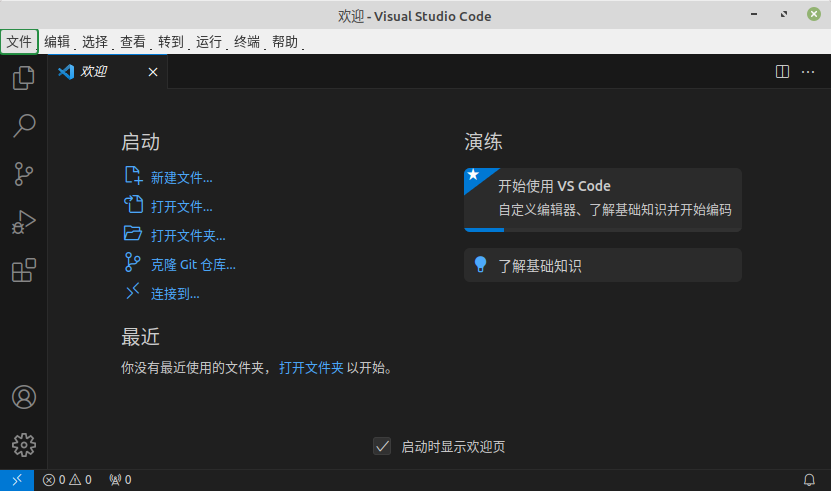Open the Accounts menu icon
This screenshot has height=491, width=831.
point(24,397)
